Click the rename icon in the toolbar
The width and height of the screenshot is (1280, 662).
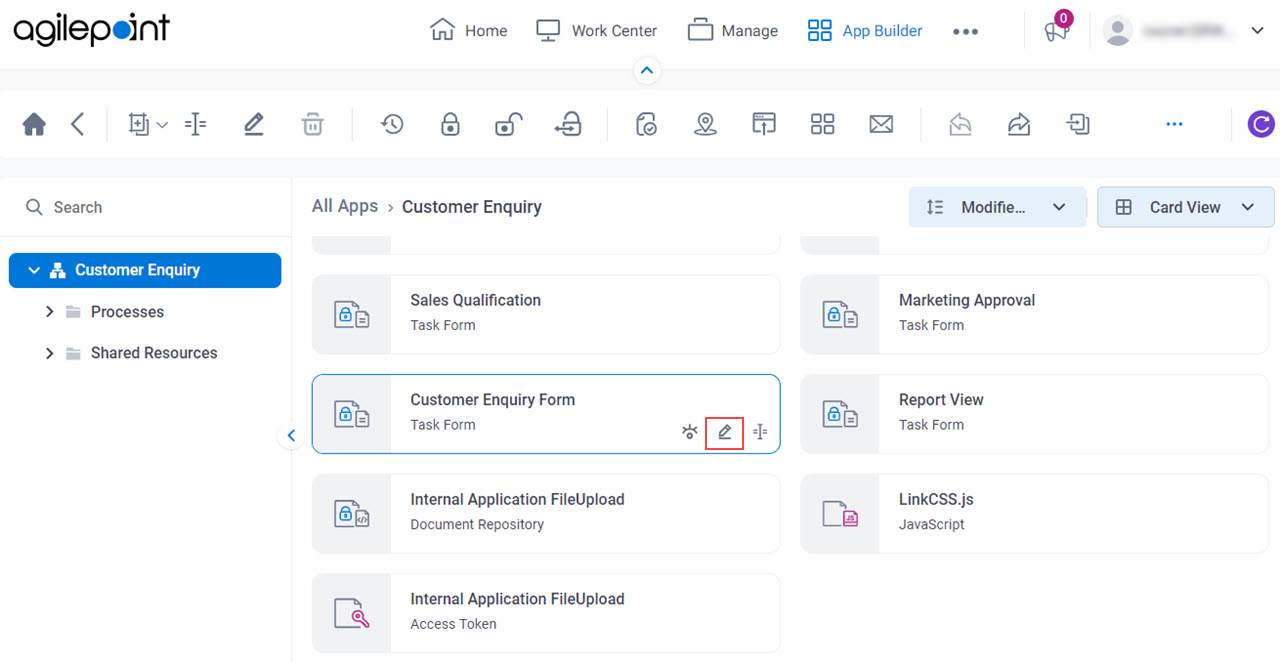pyautogui.click(x=196, y=124)
